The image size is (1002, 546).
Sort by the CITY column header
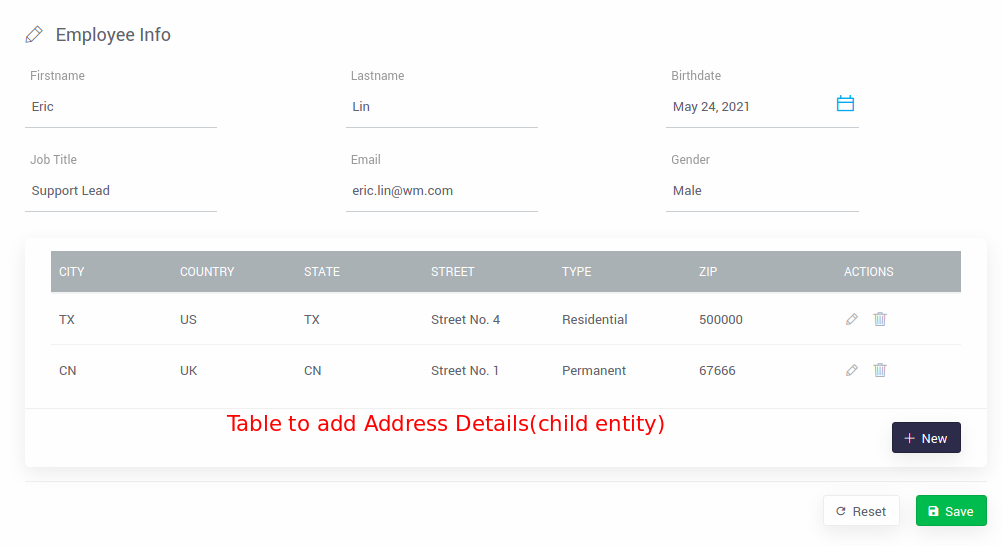pos(72,272)
